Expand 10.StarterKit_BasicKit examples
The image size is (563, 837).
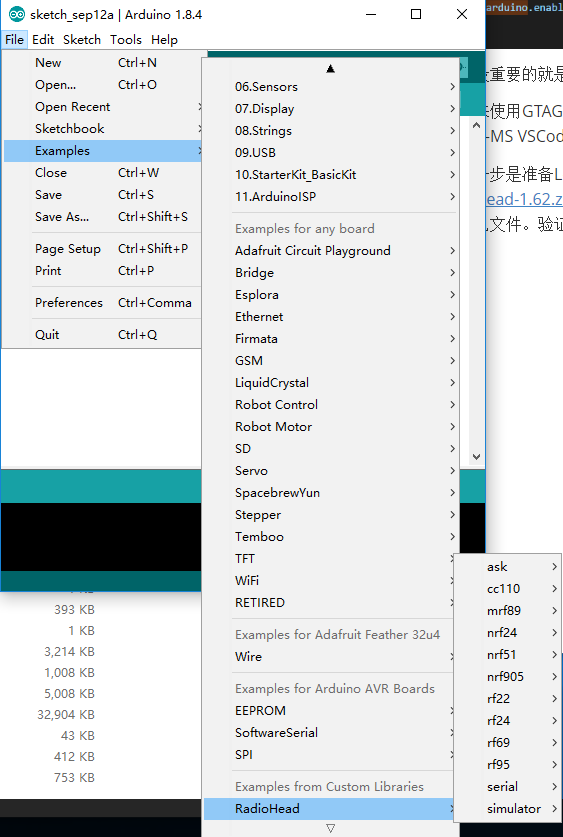(330, 174)
